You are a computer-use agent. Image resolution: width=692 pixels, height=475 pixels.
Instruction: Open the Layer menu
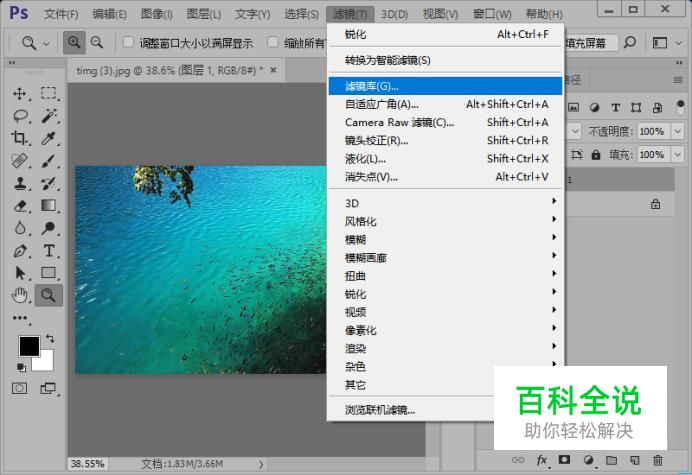coord(203,15)
